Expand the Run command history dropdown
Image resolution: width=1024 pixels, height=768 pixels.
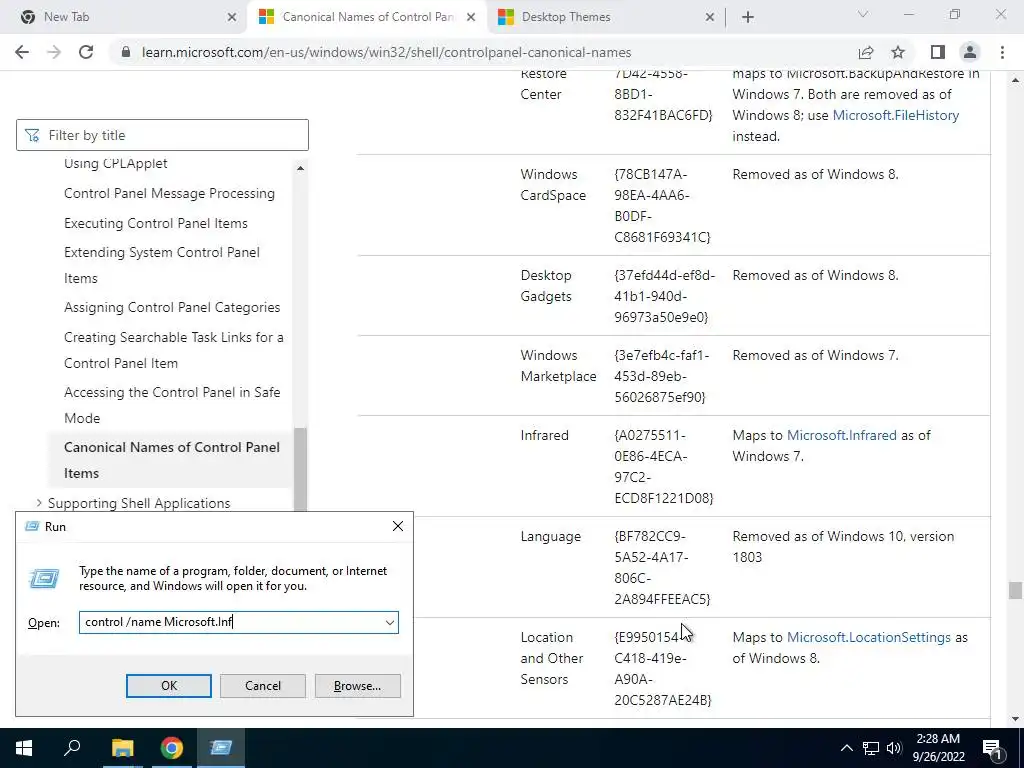[390, 622]
